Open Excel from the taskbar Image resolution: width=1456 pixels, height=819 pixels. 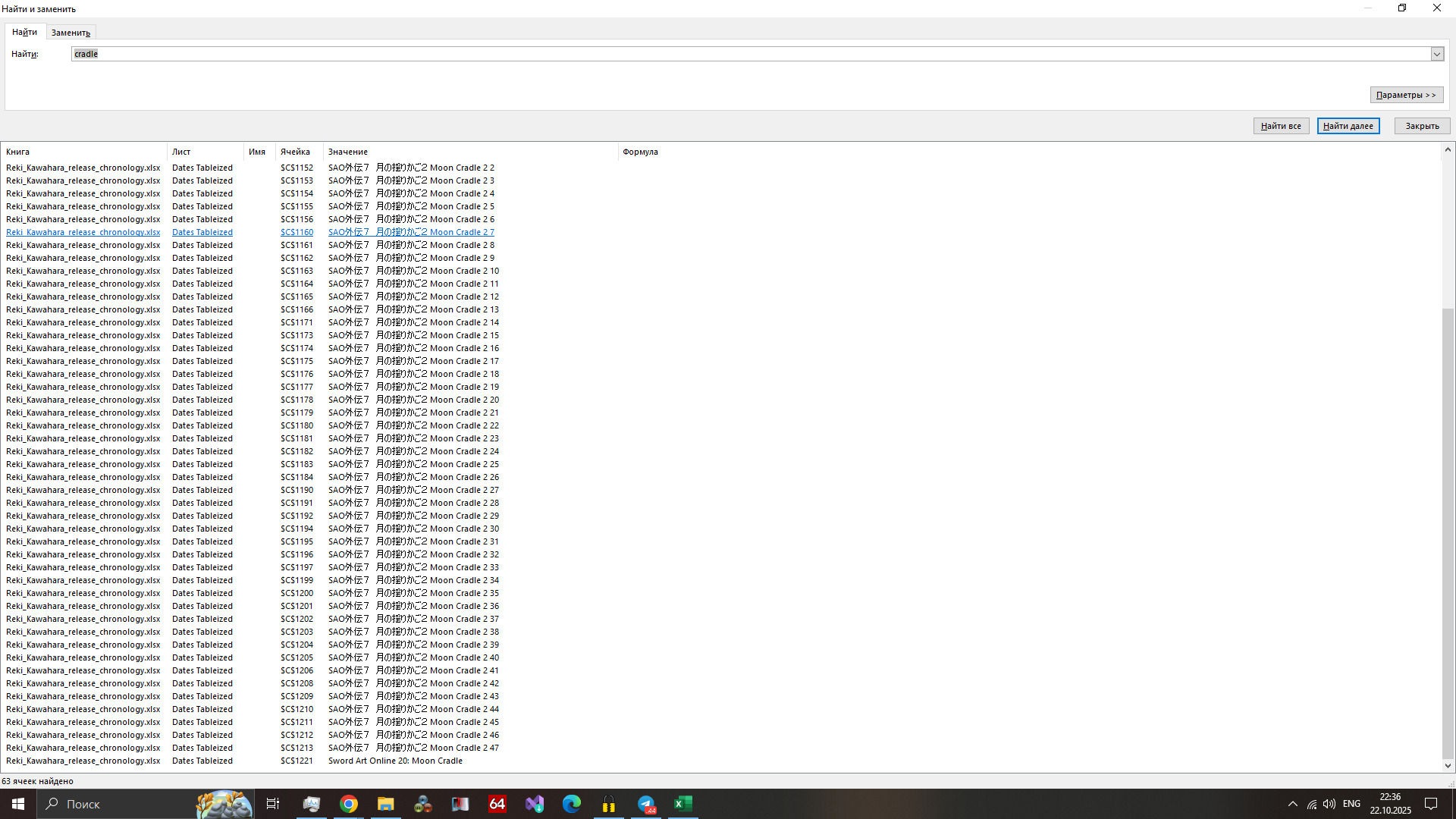coord(682,804)
